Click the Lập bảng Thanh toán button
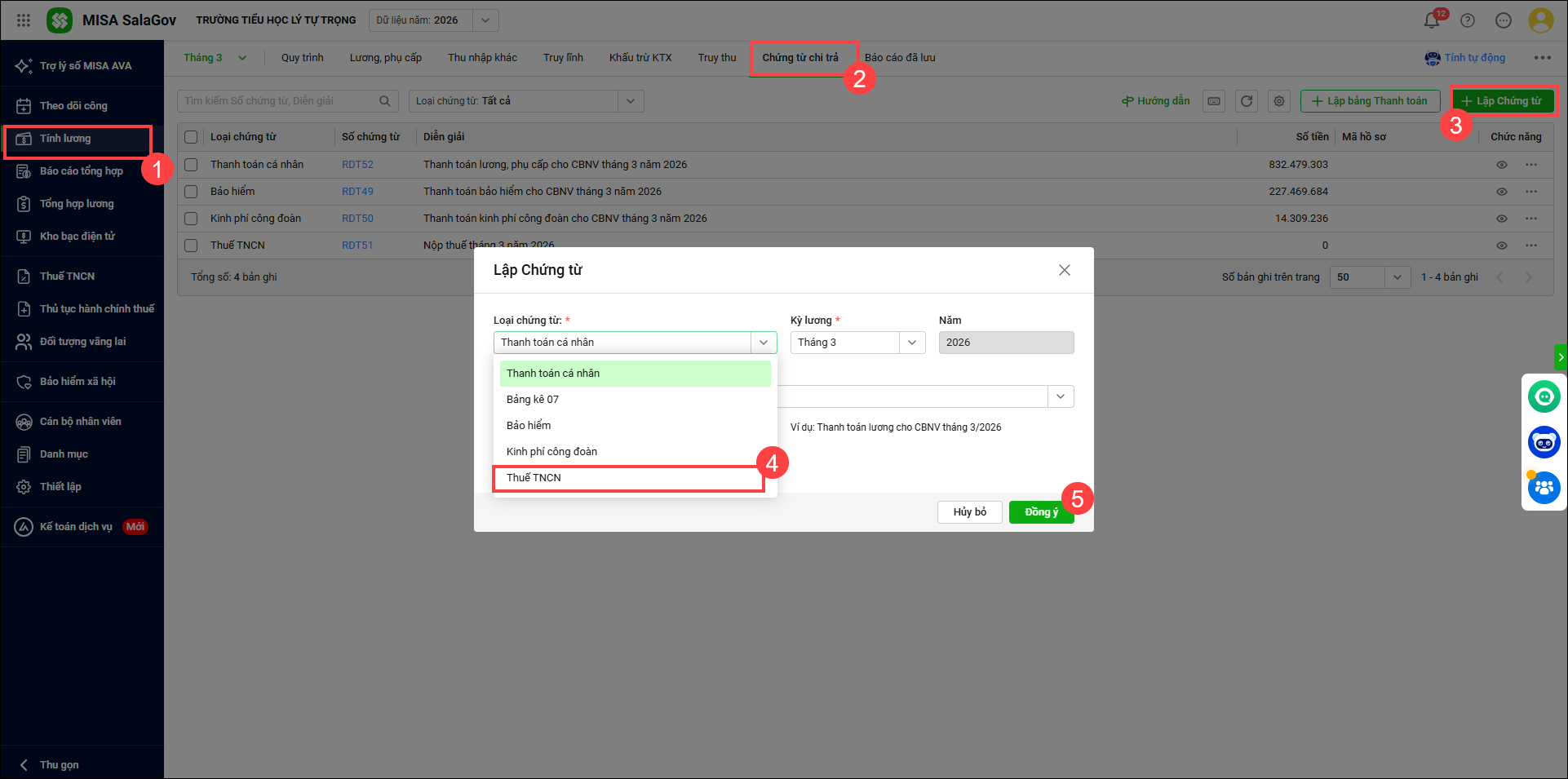Viewport: 1568px width, 779px height. 1370,101
